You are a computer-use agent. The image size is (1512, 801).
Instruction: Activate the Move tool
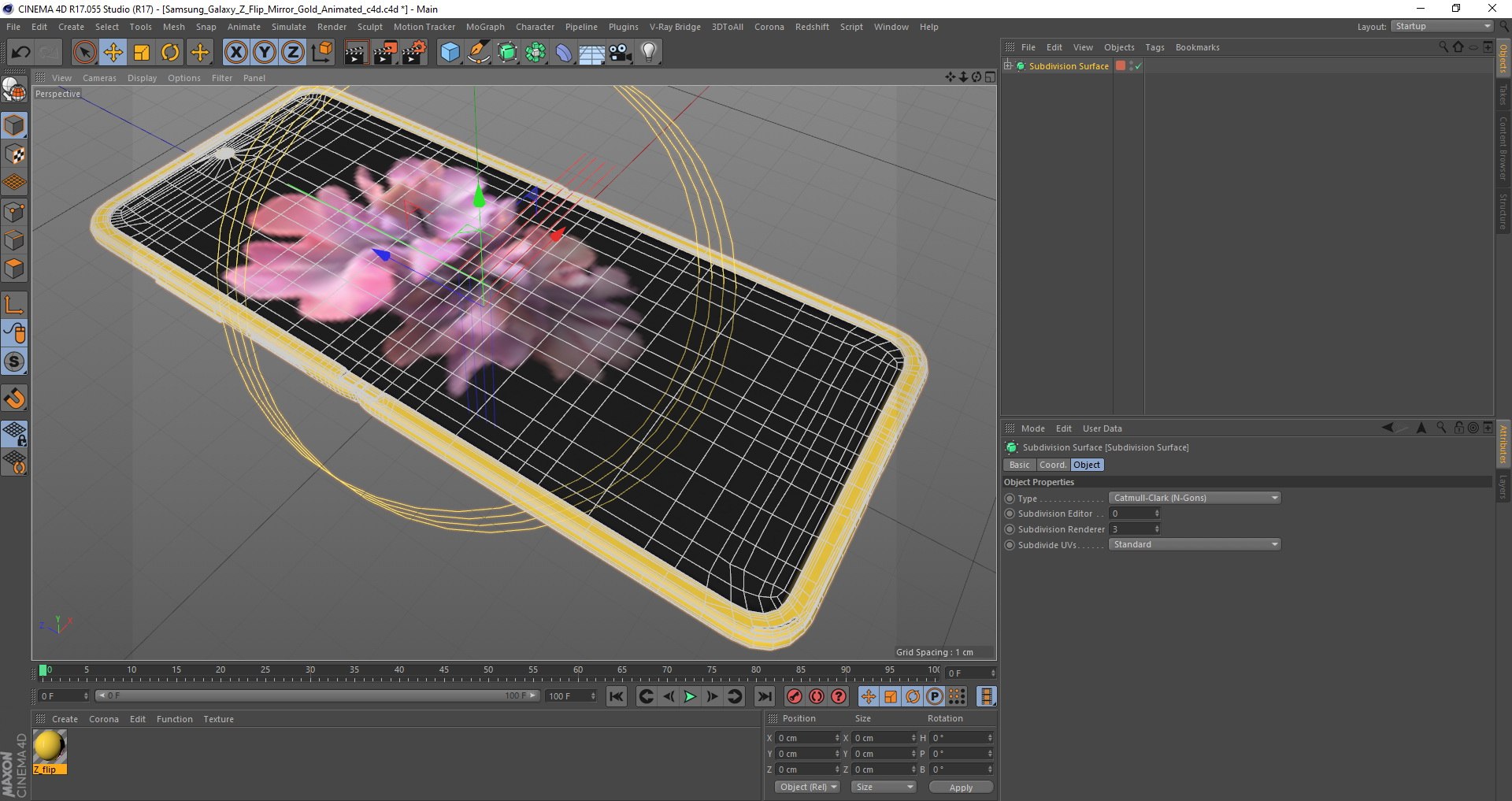coord(113,53)
